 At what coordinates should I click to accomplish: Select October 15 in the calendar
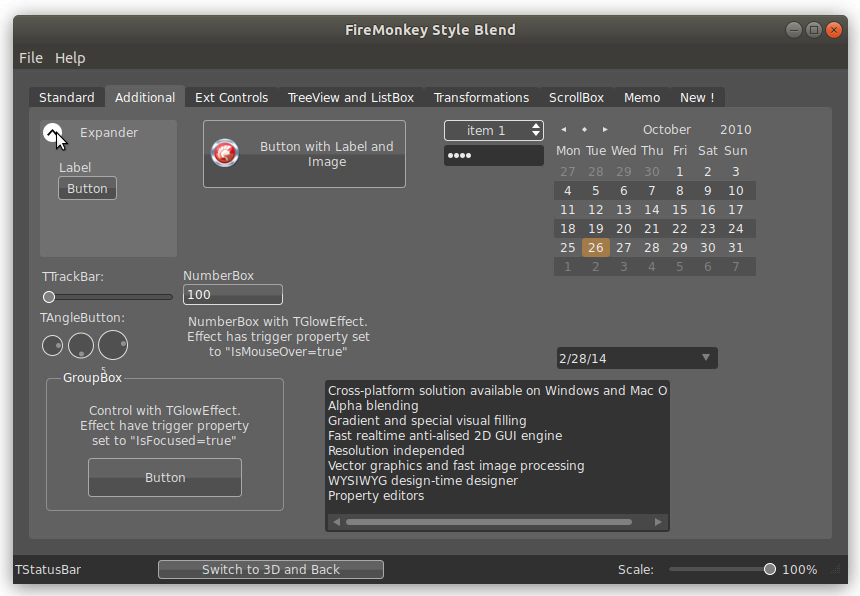pyautogui.click(x=680, y=209)
